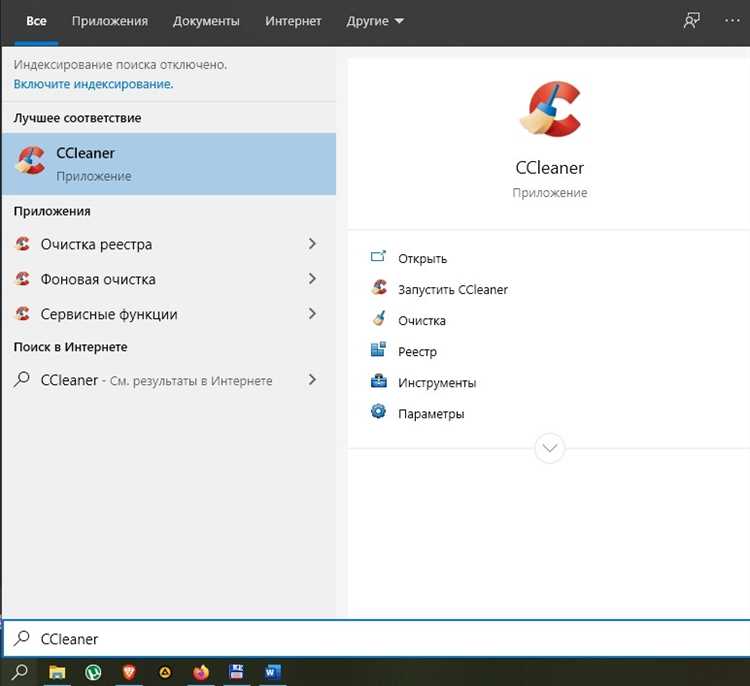The width and height of the screenshot is (750, 686).
Task: Launch Brave browser from the taskbar
Action: click(129, 673)
